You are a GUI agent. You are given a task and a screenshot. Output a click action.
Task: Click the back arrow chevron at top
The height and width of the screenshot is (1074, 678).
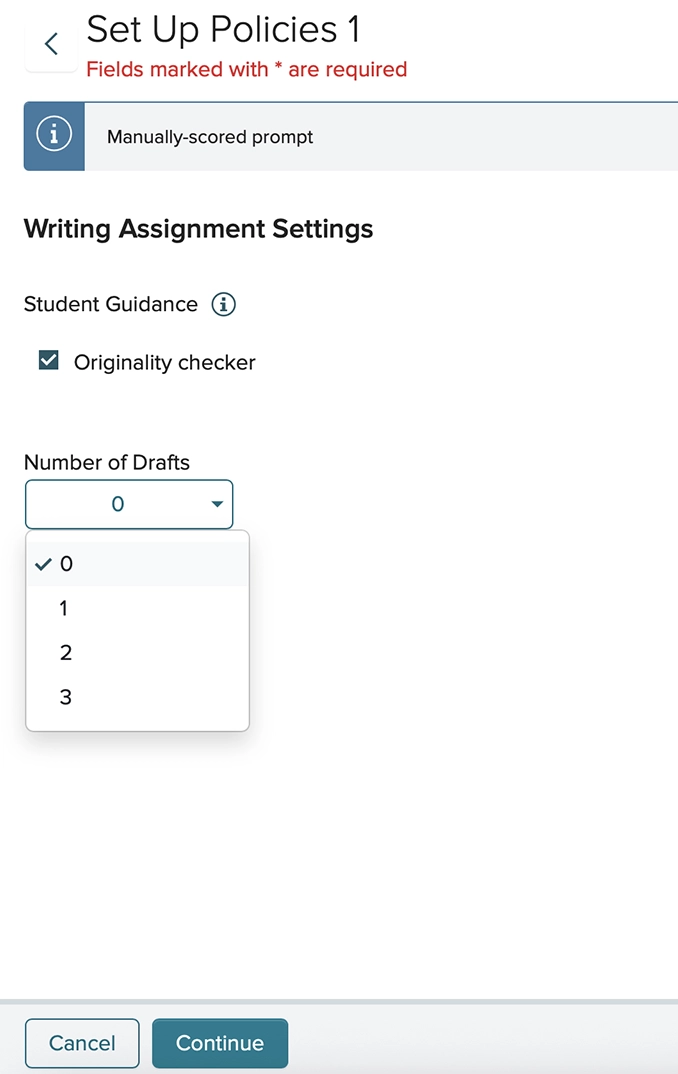click(50, 43)
